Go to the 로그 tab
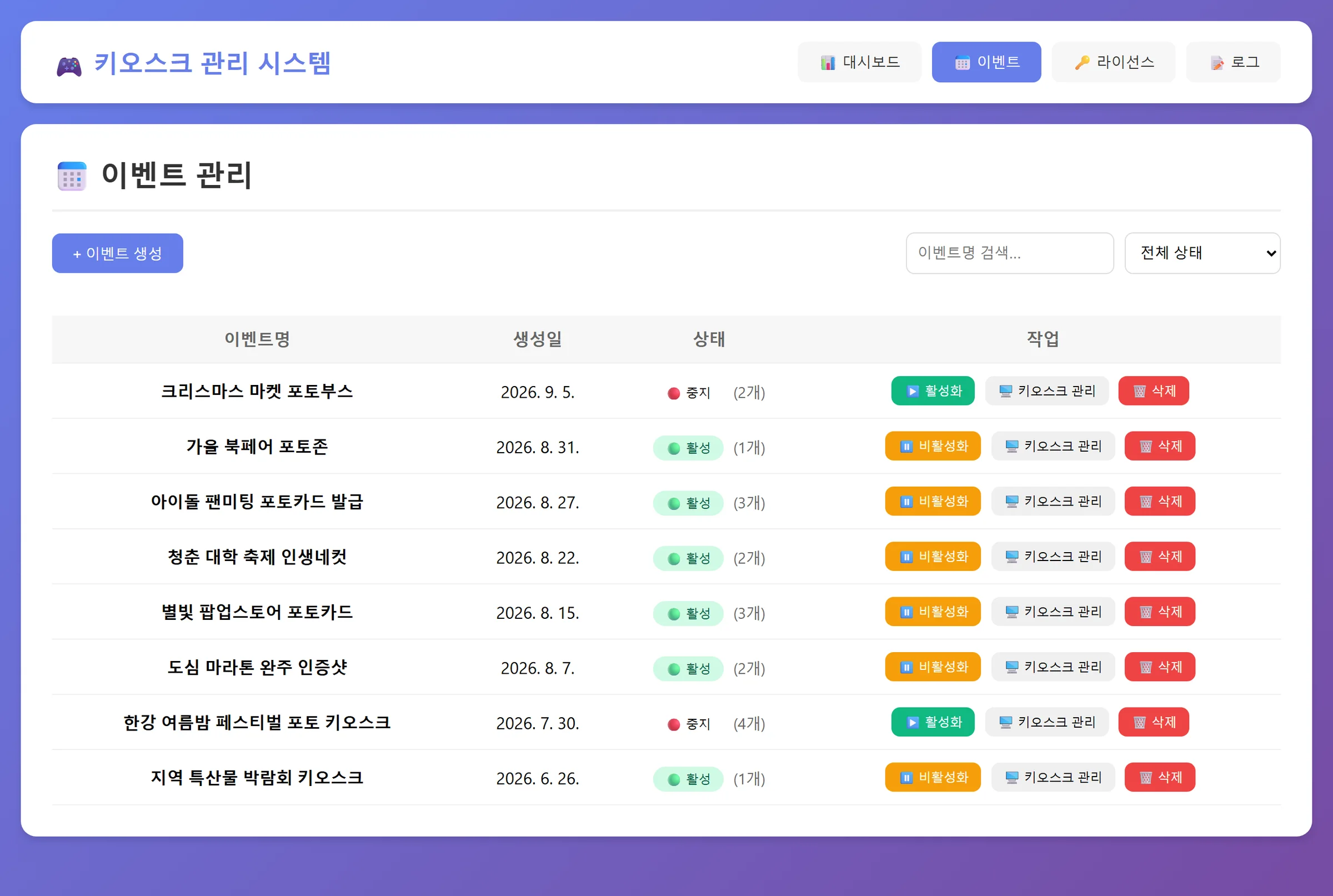 coord(1233,62)
